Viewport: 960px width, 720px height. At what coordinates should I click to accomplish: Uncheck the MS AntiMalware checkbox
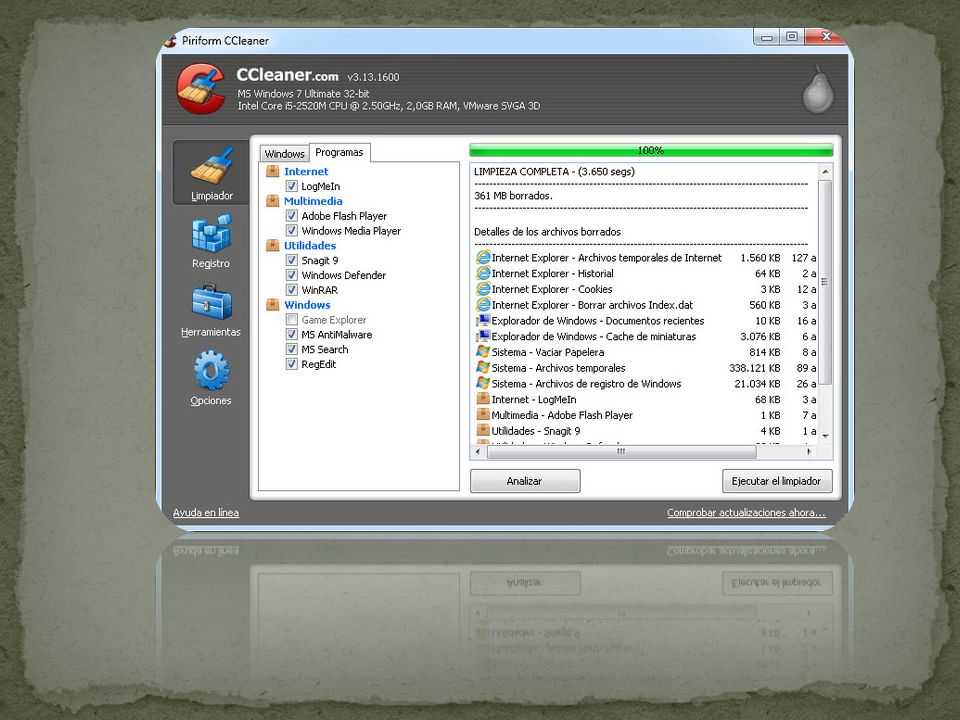292,334
